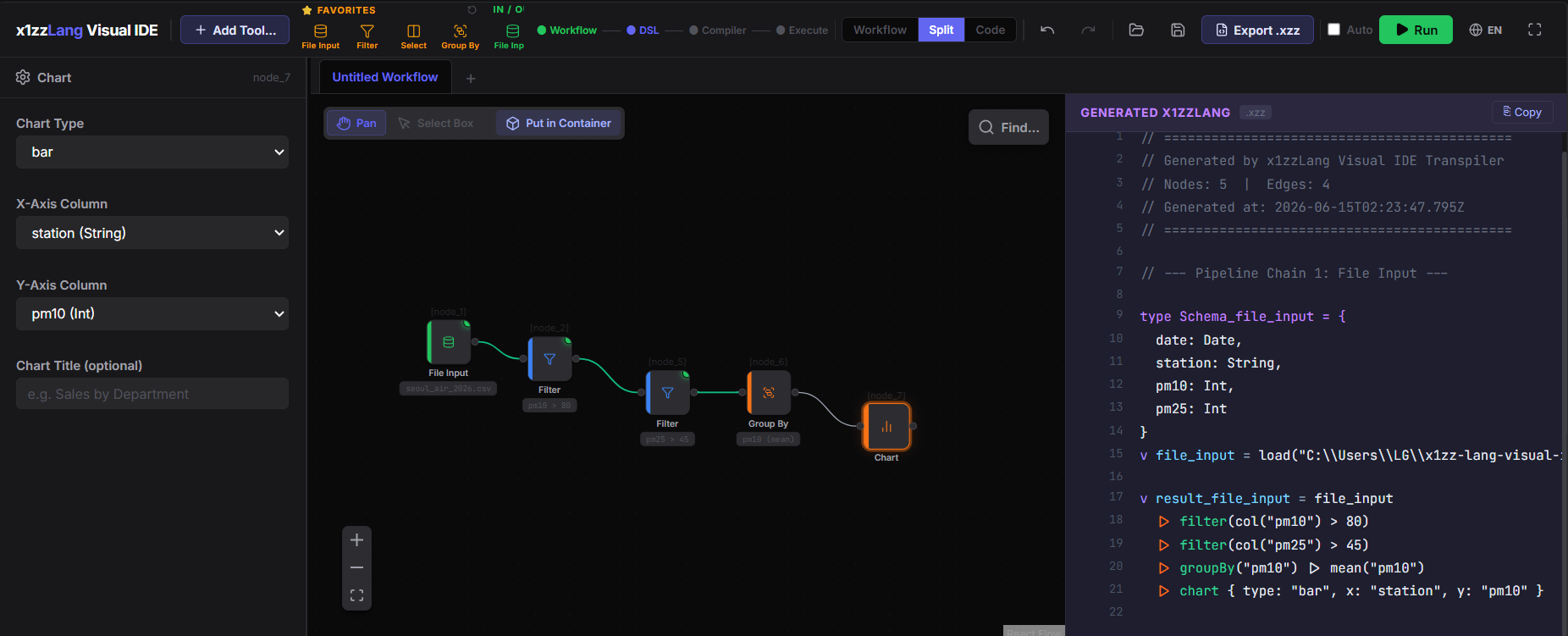Click the green File Inp IN/OUT tool

[510, 36]
